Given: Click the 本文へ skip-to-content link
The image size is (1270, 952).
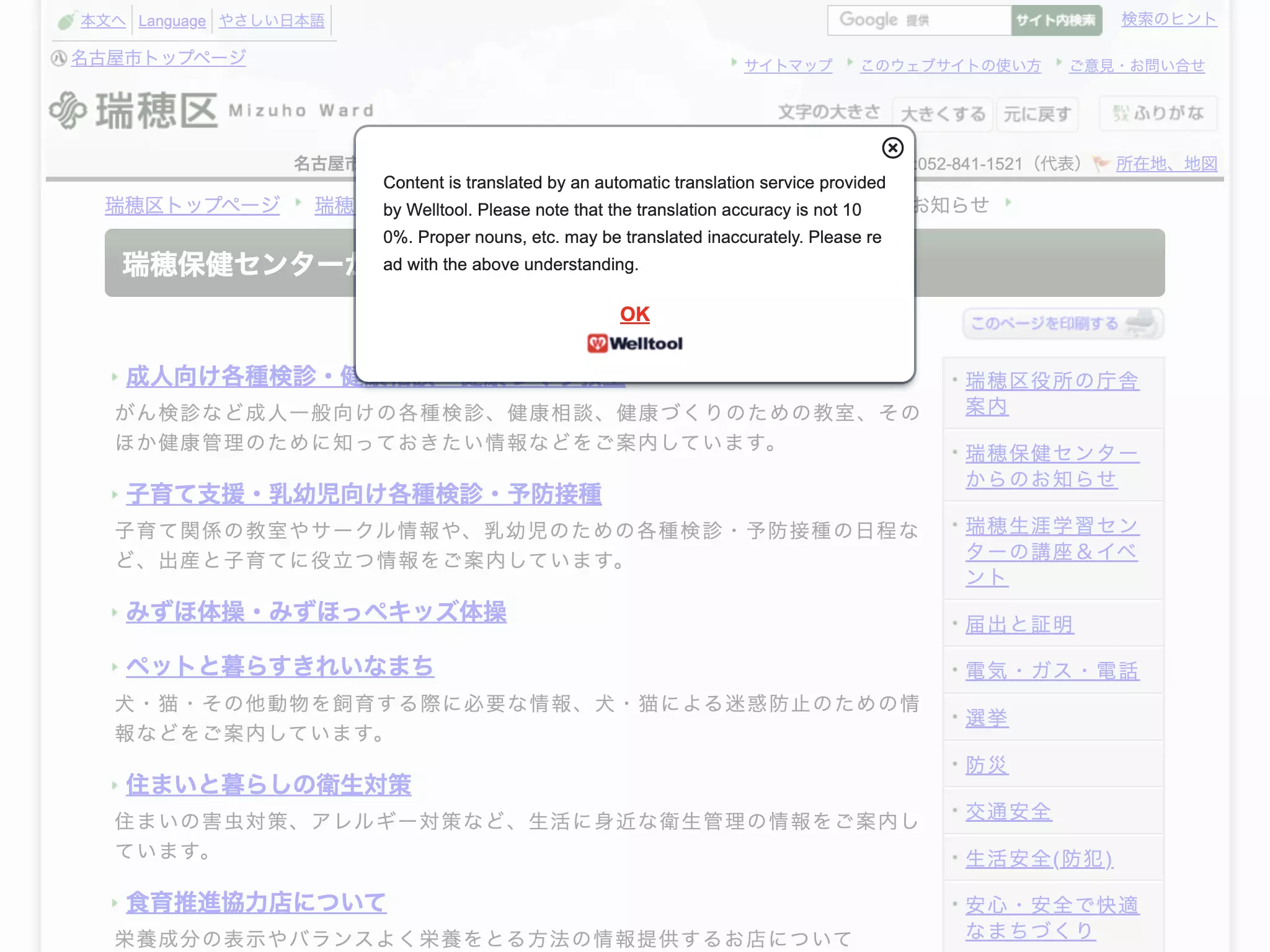Looking at the screenshot, I should 103,20.
